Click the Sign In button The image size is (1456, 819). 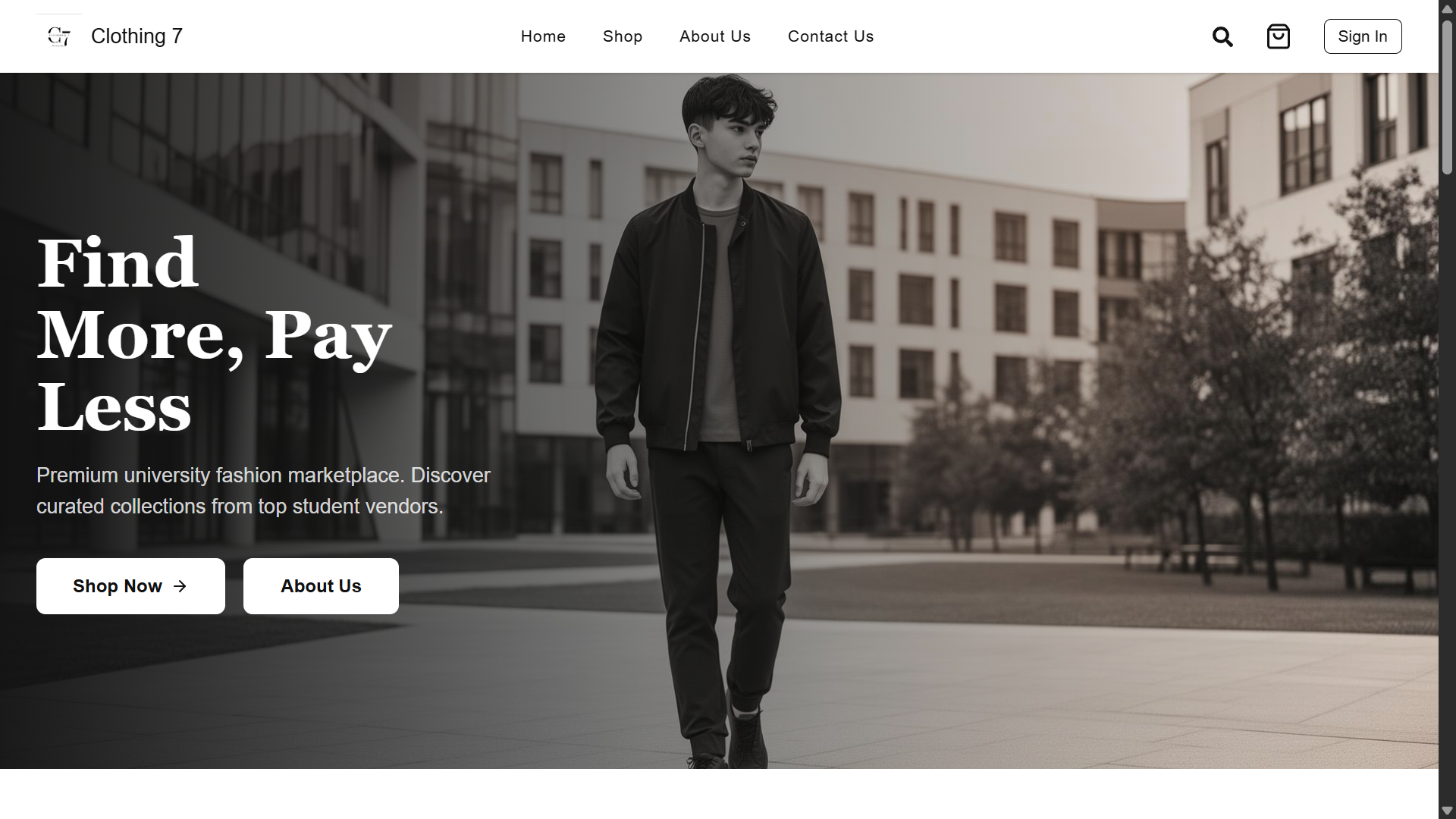click(x=1363, y=36)
